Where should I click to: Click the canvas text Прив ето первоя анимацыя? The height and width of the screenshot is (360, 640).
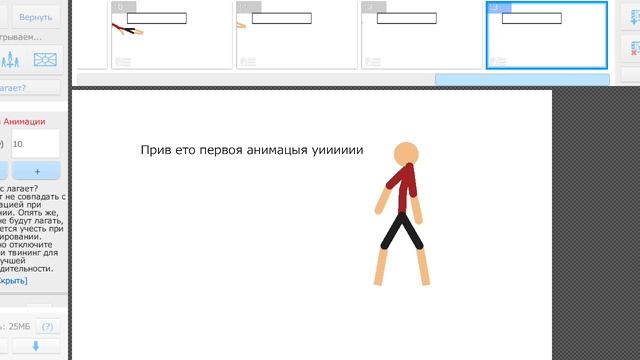coord(224,150)
